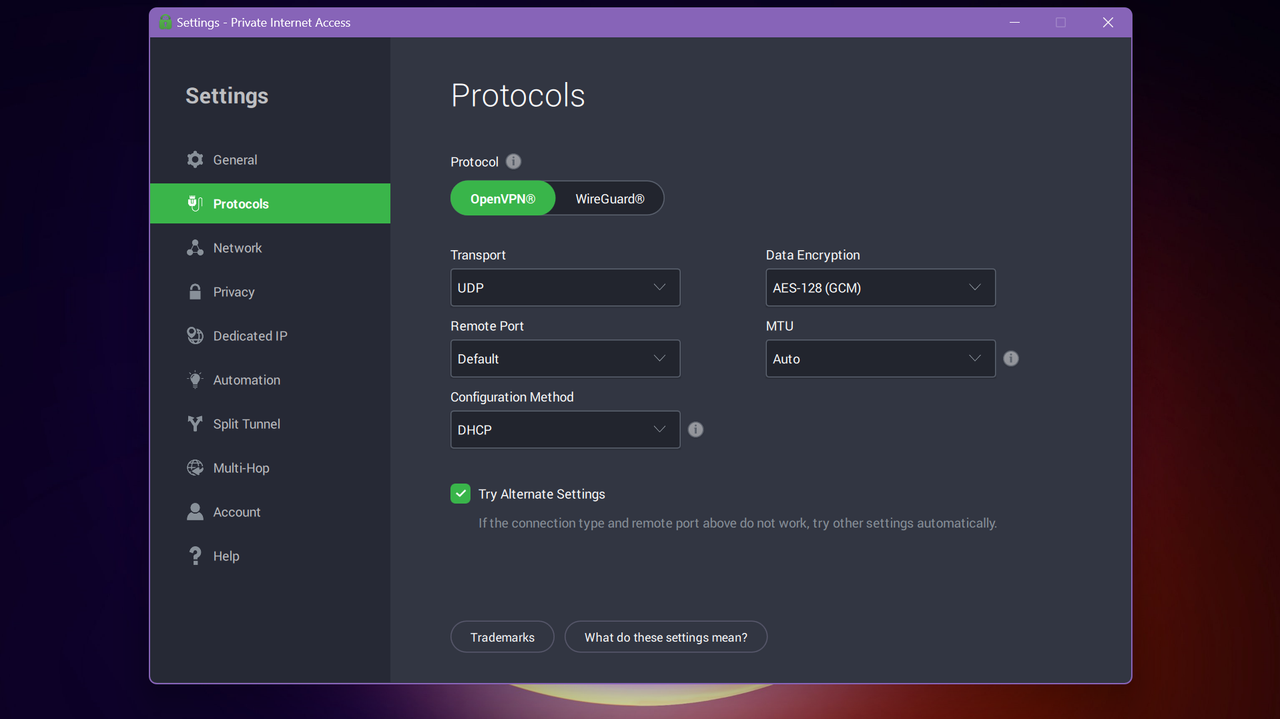
Task: Close the Settings window
Action: click(x=1108, y=22)
